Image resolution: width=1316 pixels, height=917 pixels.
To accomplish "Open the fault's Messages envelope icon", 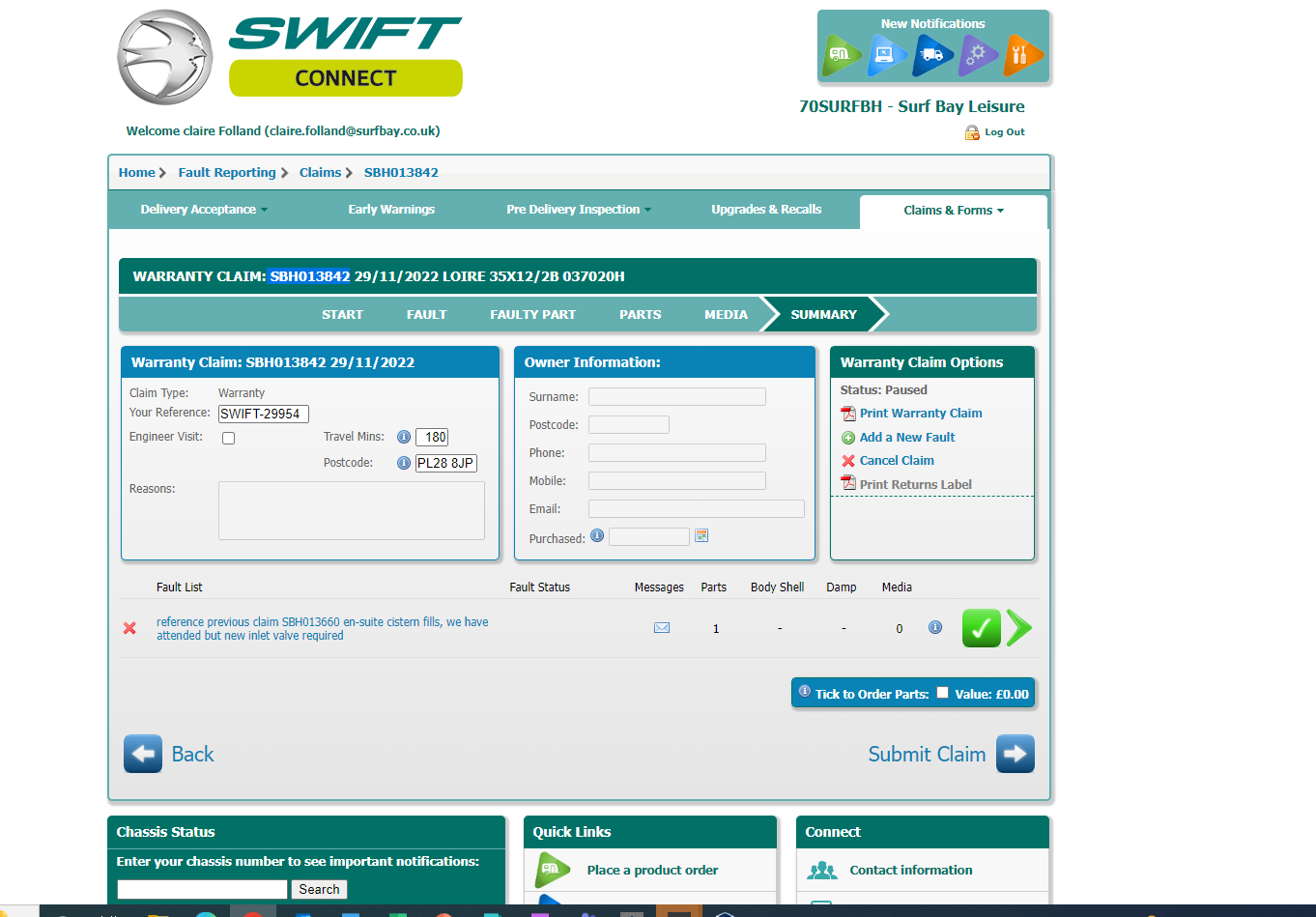I will click(x=662, y=628).
